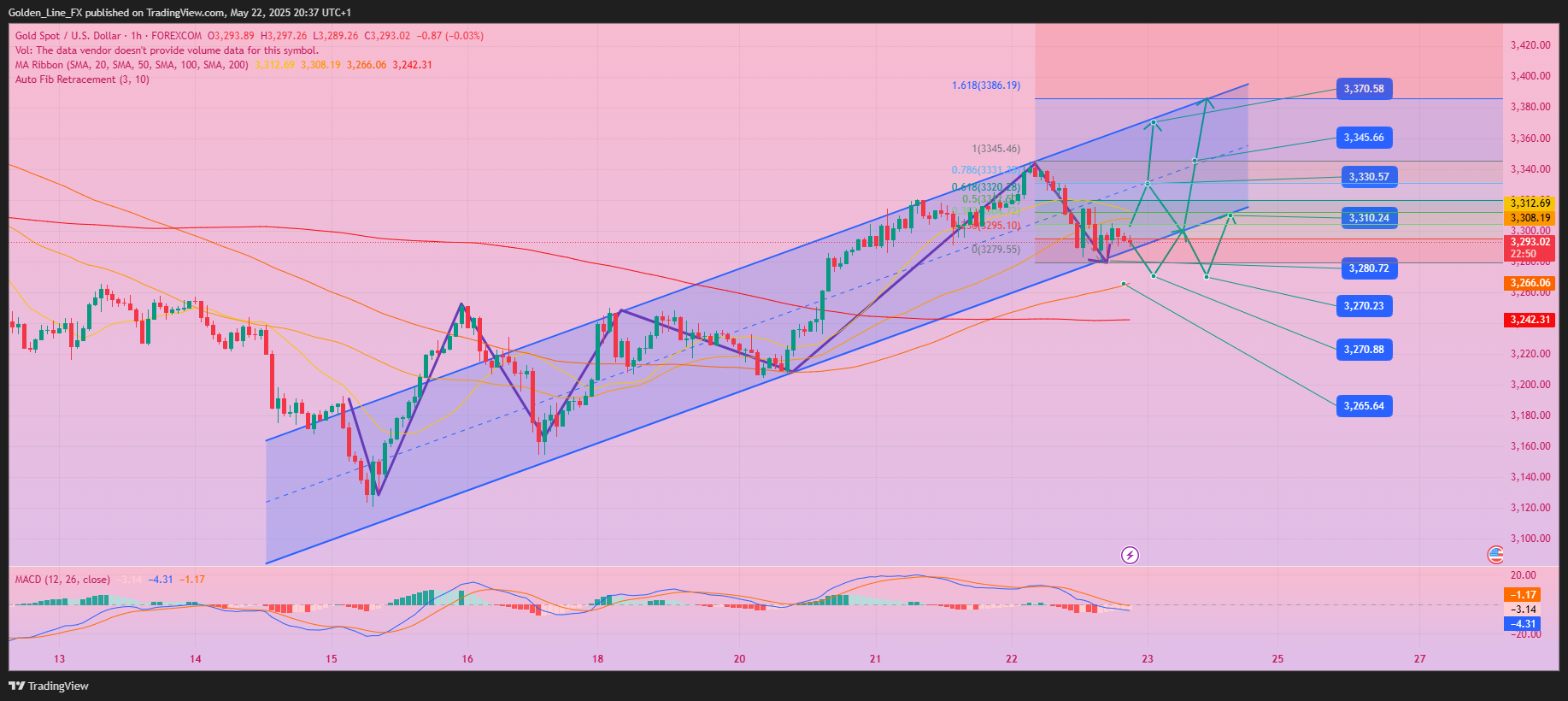This screenshot has width=1568, height=701.
Task: Select the 3,270.23 price label
Action: [x=1364, y=306]
